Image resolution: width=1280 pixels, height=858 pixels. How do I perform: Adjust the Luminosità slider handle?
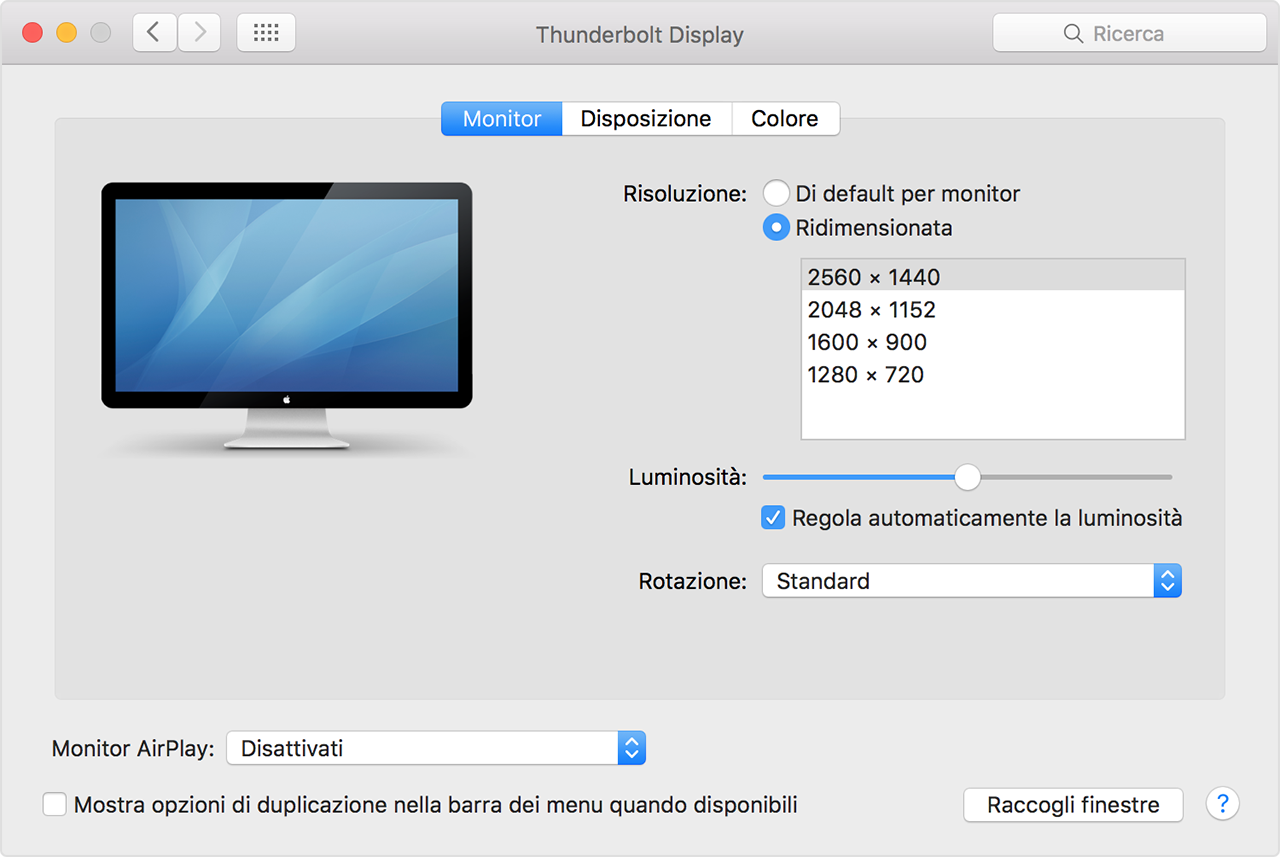(x=967, y=478)
